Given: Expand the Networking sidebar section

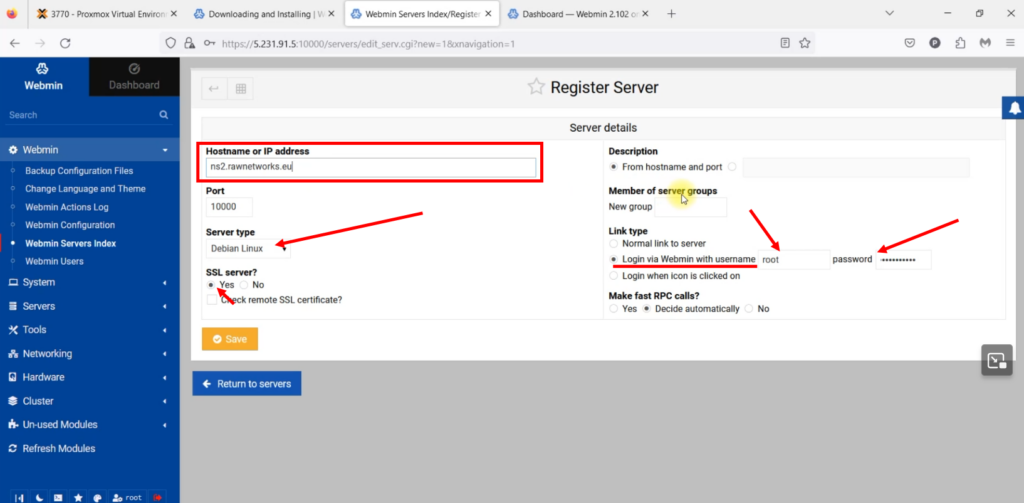Looking at the screenshot, I should tap(89, 353).
